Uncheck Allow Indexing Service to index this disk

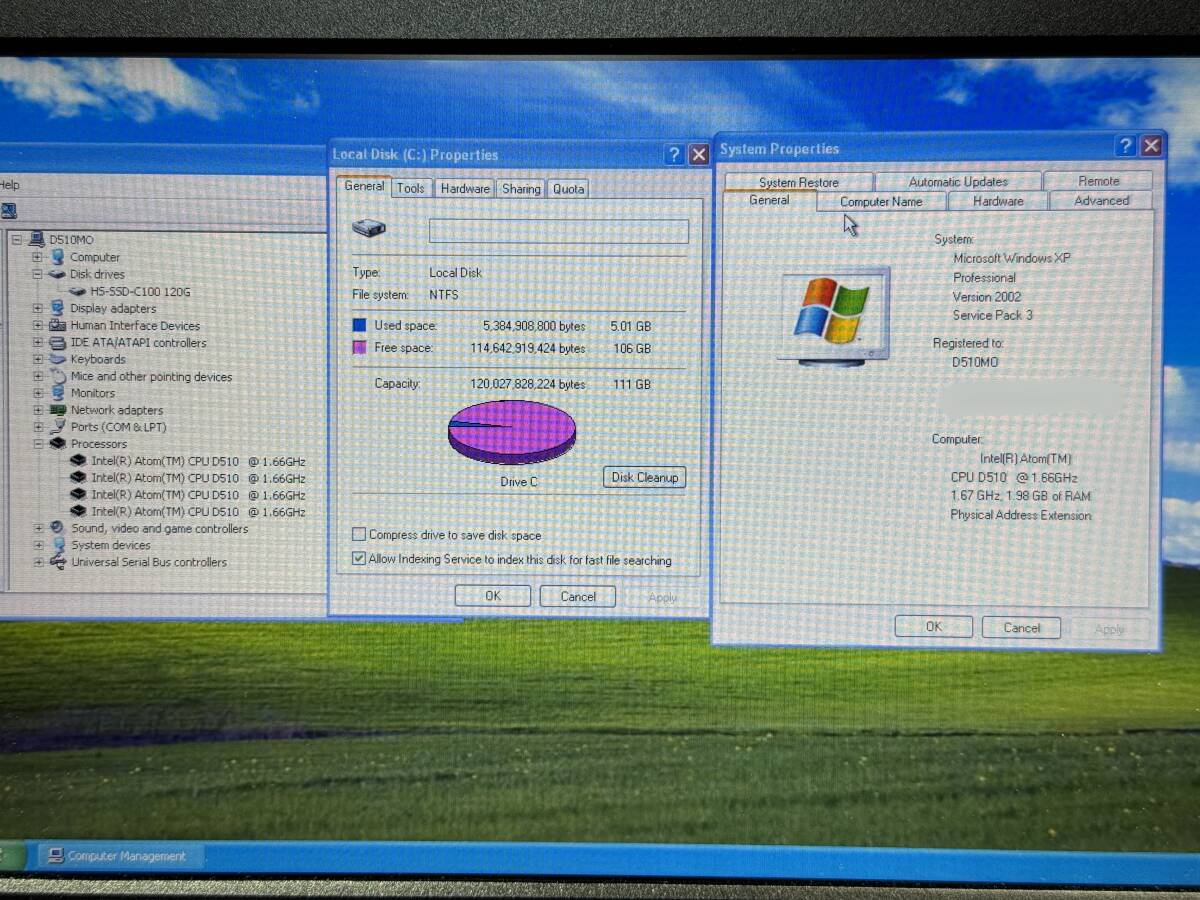click(359, 559)
